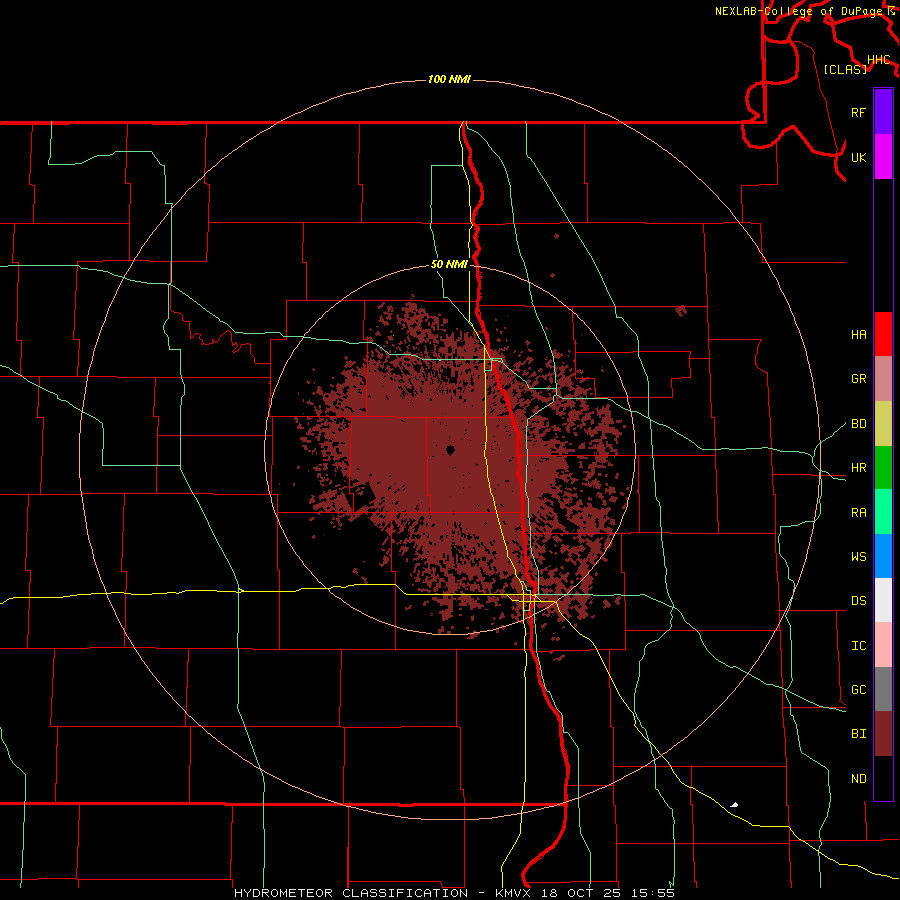
Task: Click the KMVX timestamp caption text
Action: (454, 893)
